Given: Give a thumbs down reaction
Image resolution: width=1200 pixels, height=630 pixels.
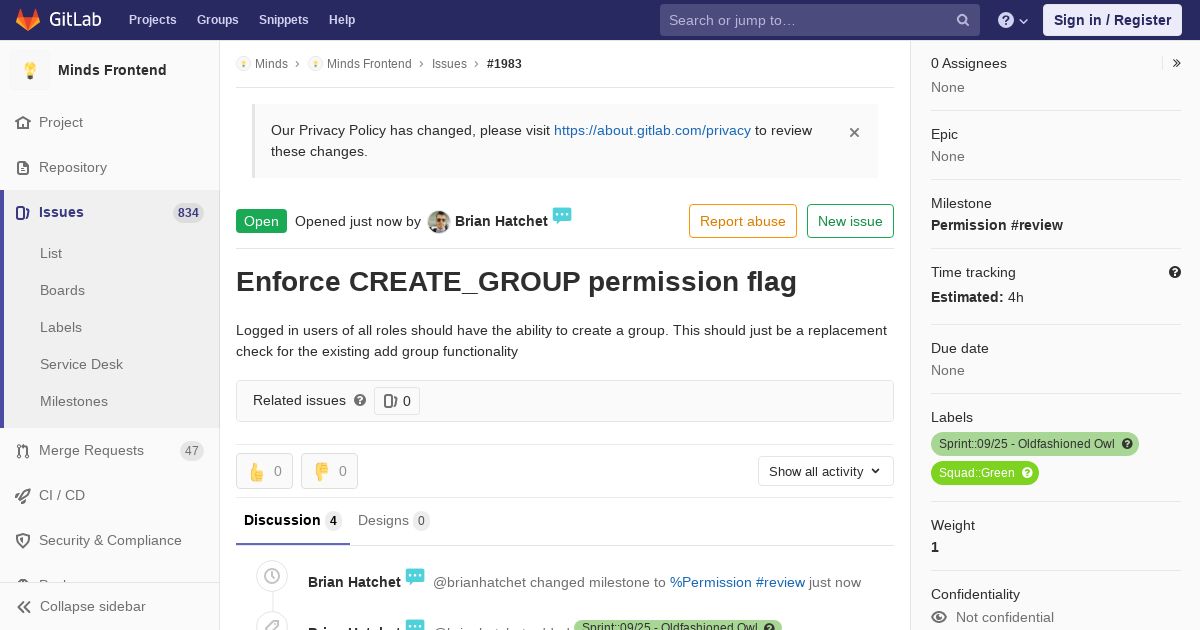Looking at the screenshot, I should click(329, 471).
